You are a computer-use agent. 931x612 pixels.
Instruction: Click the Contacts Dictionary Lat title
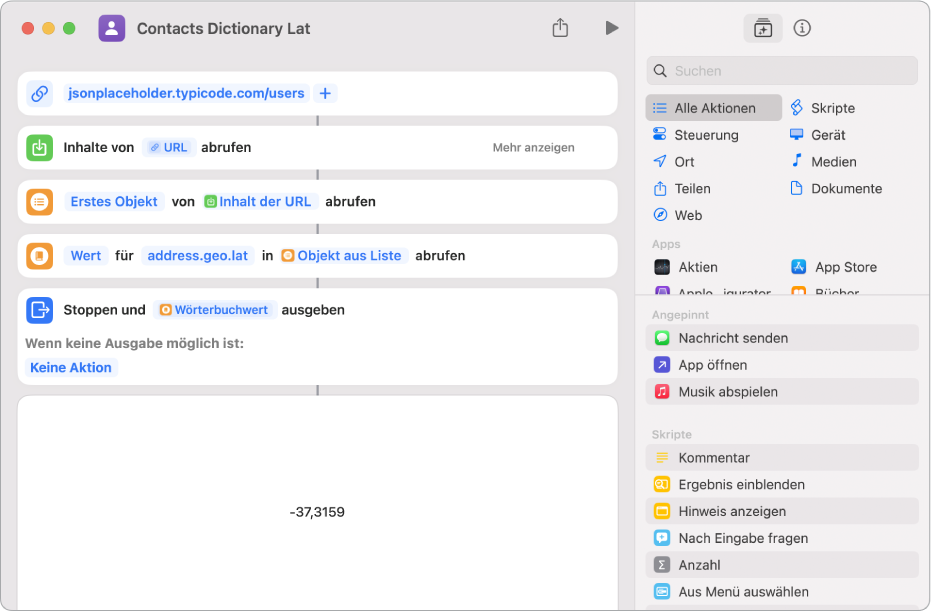tap(223, 28)
